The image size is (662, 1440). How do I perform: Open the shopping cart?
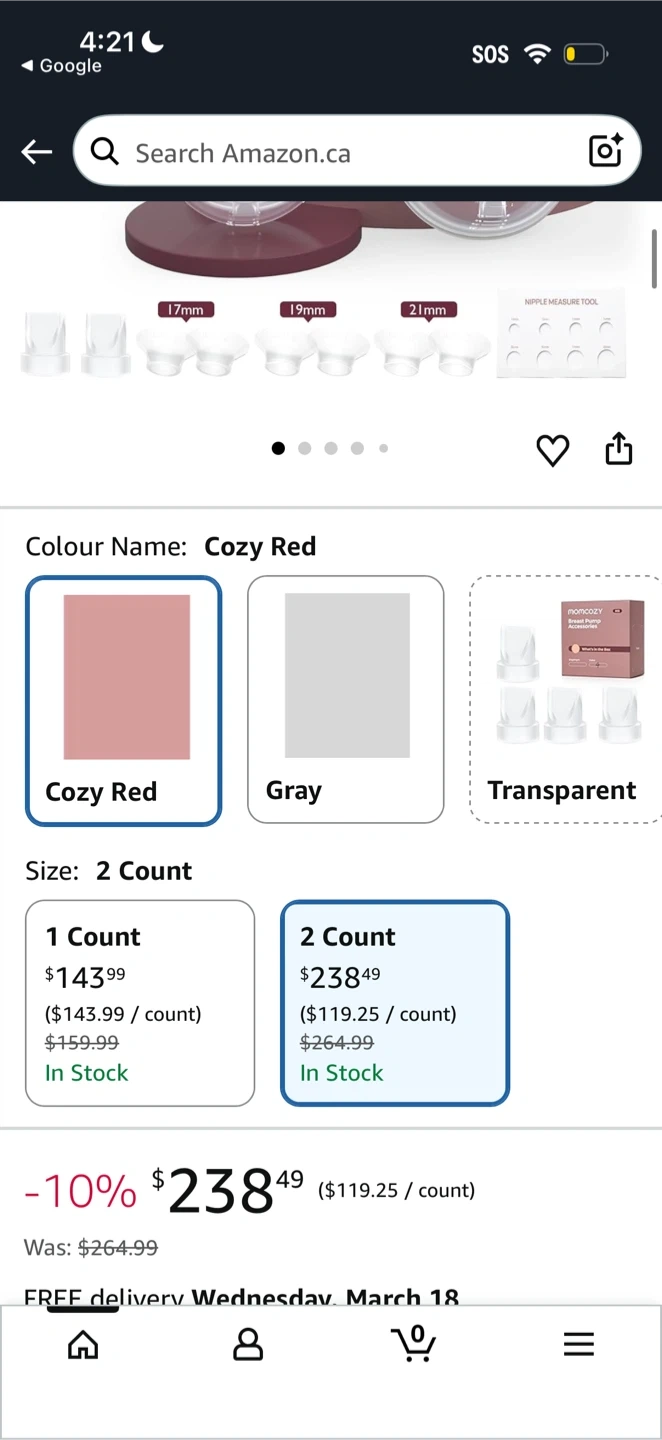413,1343
